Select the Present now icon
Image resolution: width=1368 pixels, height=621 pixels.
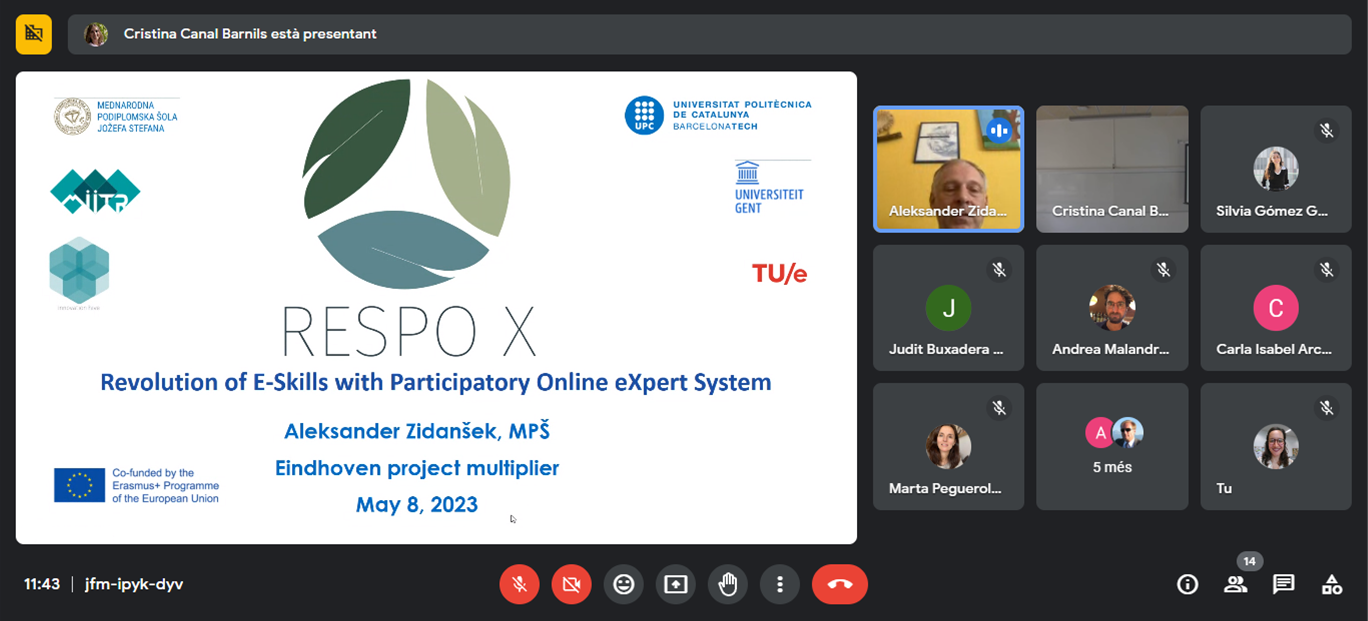pos(675,584)
